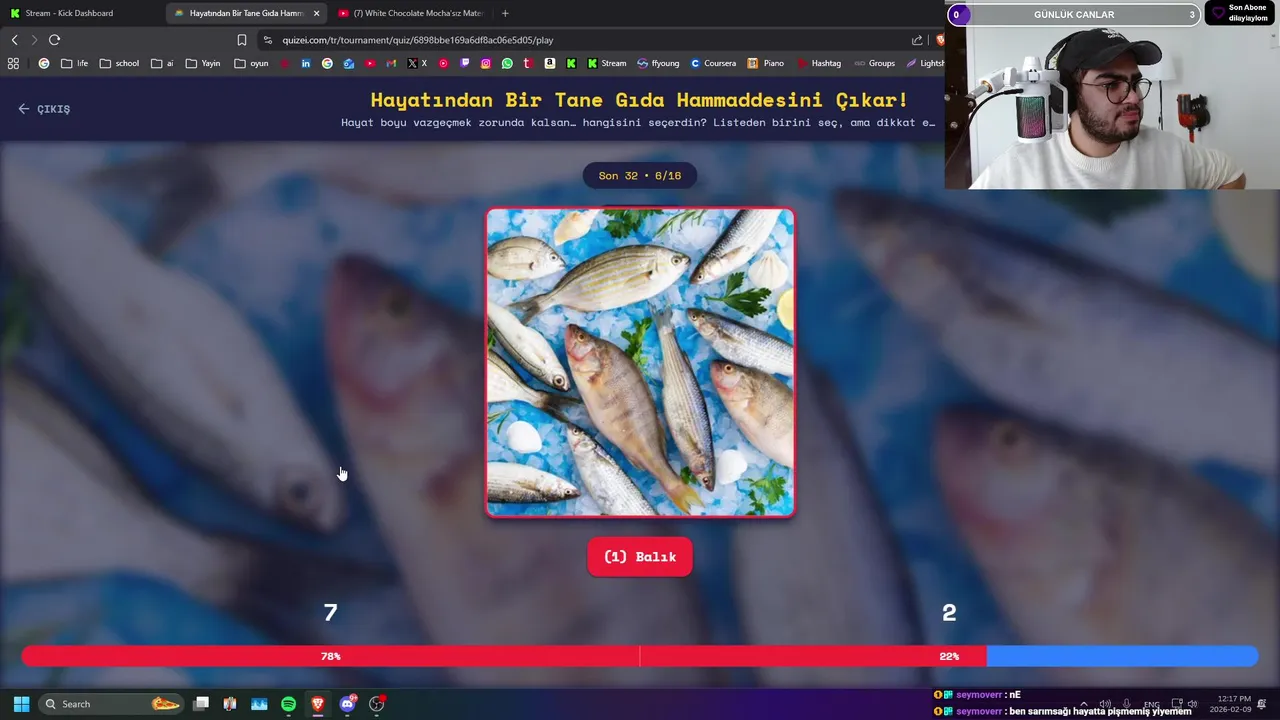Open the Yayin bookmarks folder
The width and height of the screenshot is (1280, 720).
point(203,63)
